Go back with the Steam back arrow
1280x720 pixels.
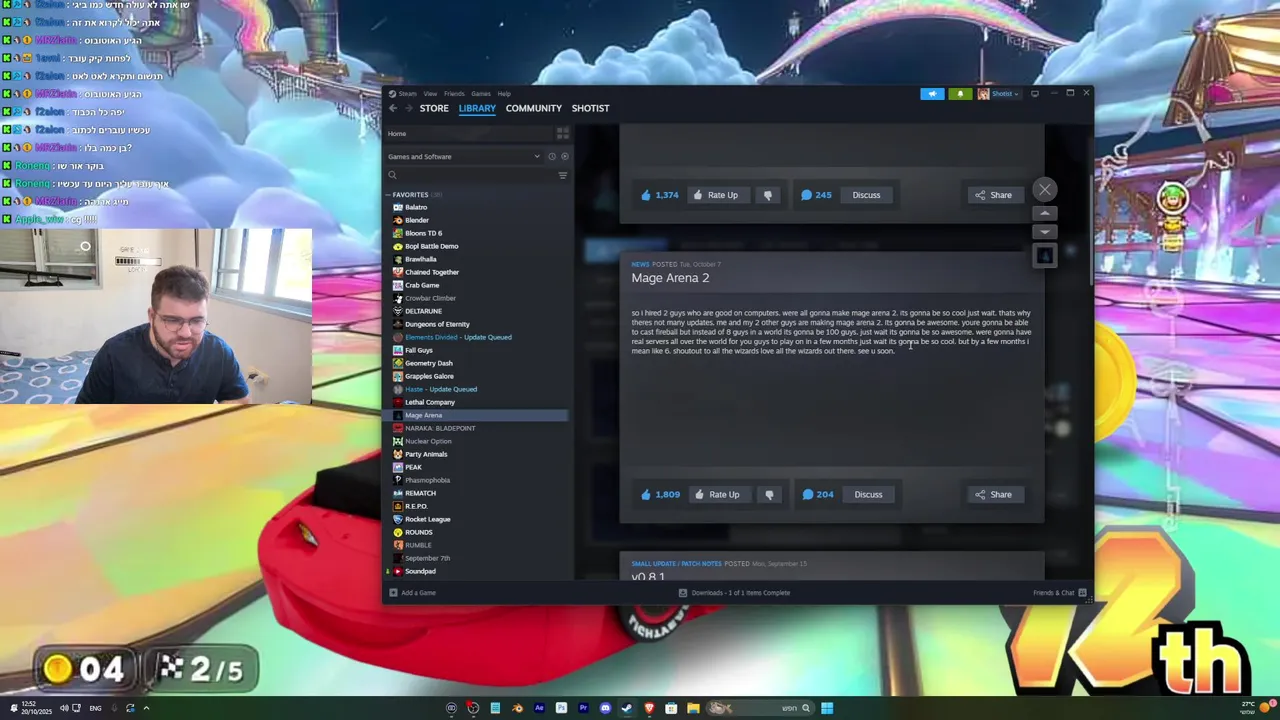click(393, 108)
